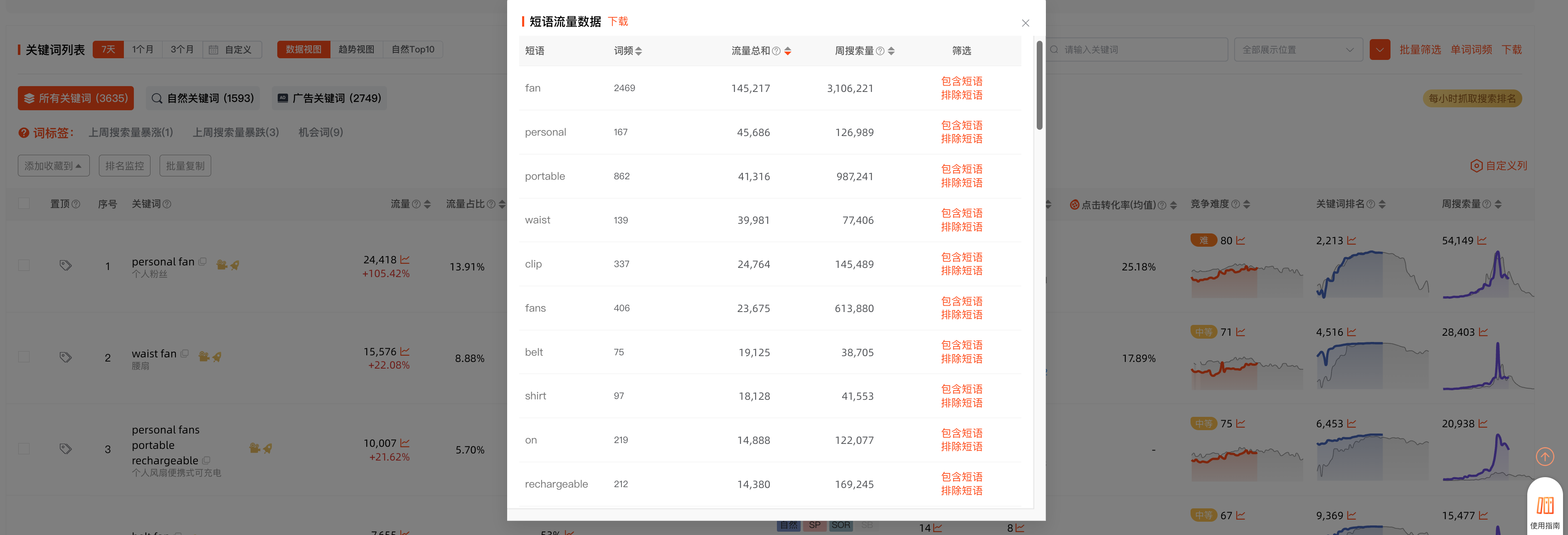This screenshot has height=535, width=1568.
Task: Open help tooltip next to dialog 周搜索量
Action: coord(880,51)
